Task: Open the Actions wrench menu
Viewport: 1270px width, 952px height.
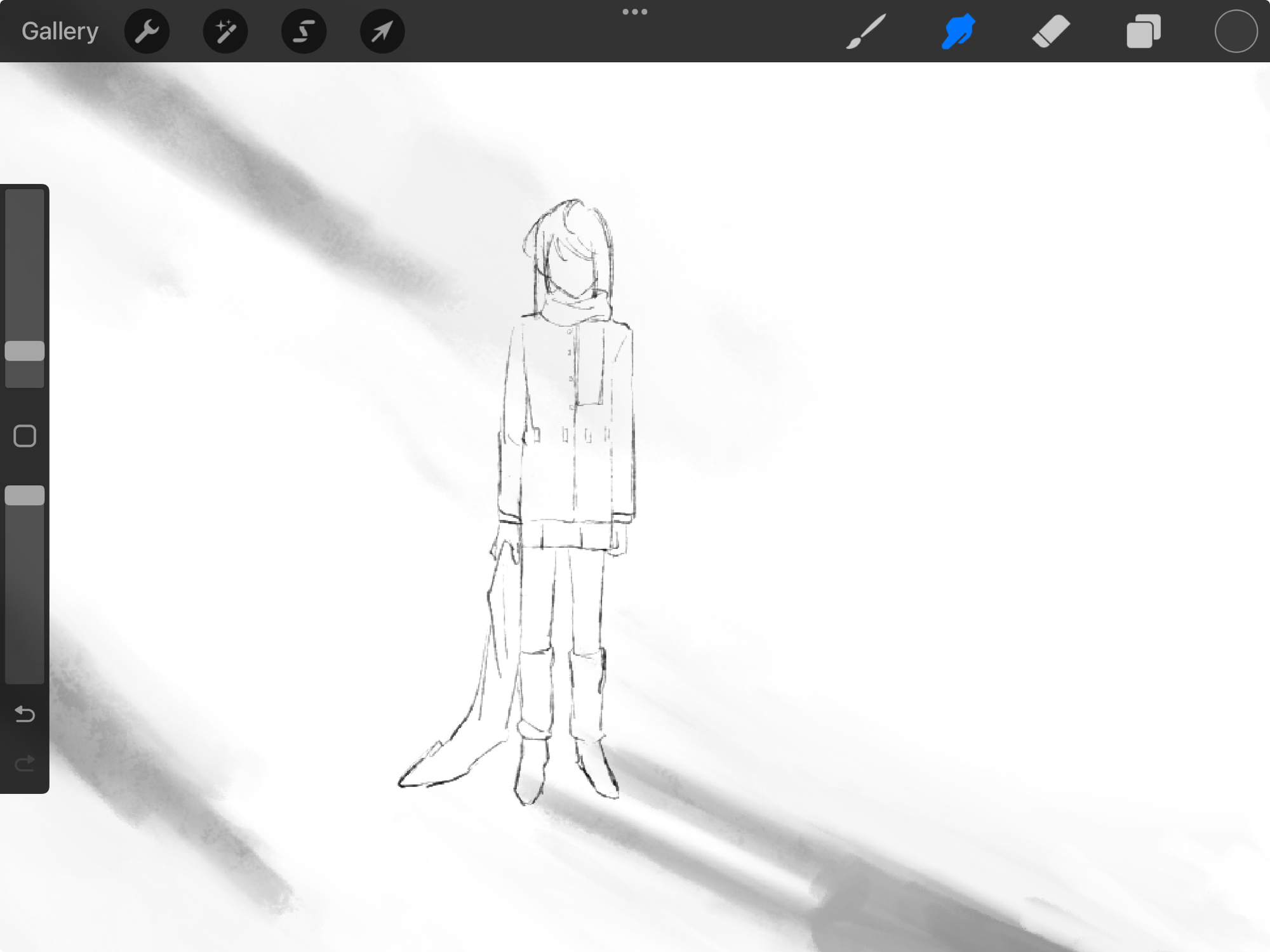Action: click(147, 31)
